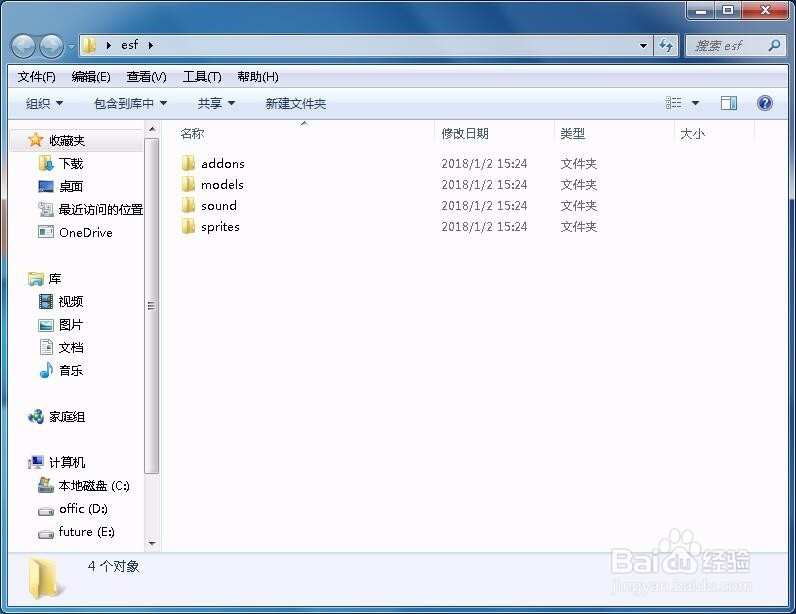Sort by the 类型 column header
796x614 pixels.
coord(573,134)
